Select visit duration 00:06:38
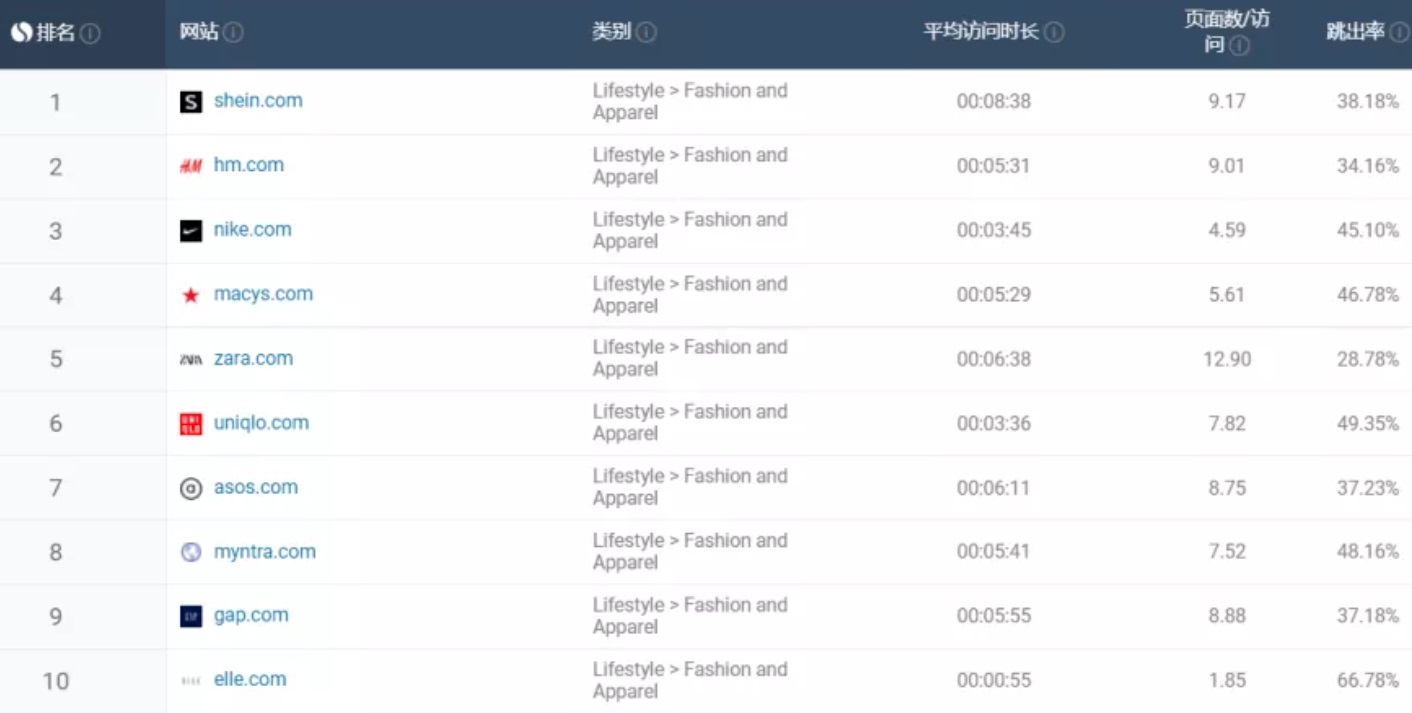1412x713 pixels. coord(994,359)
